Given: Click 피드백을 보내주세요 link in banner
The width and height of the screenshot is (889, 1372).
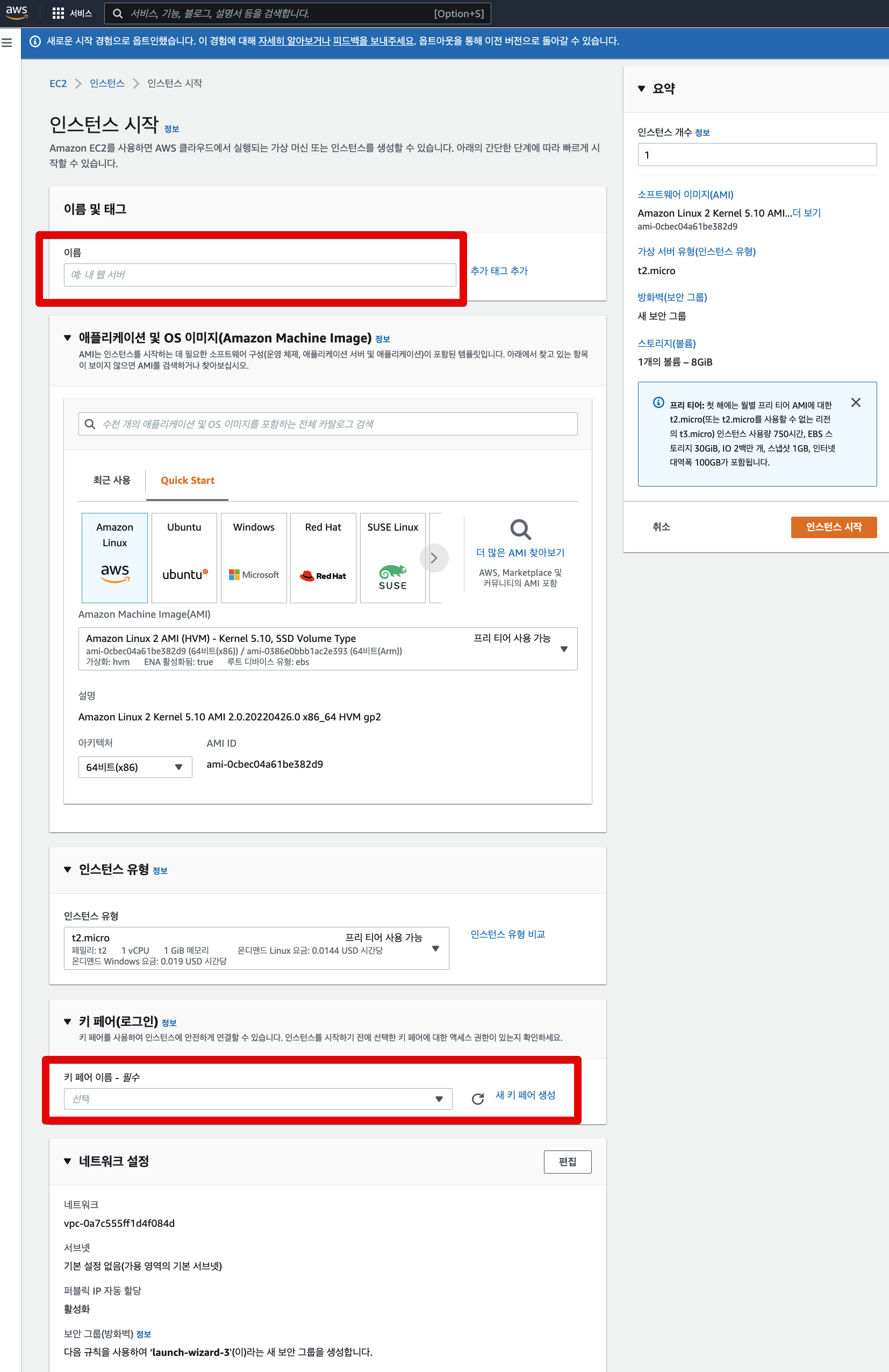Looking at the screenshot, I should click(x=374, y=41).
